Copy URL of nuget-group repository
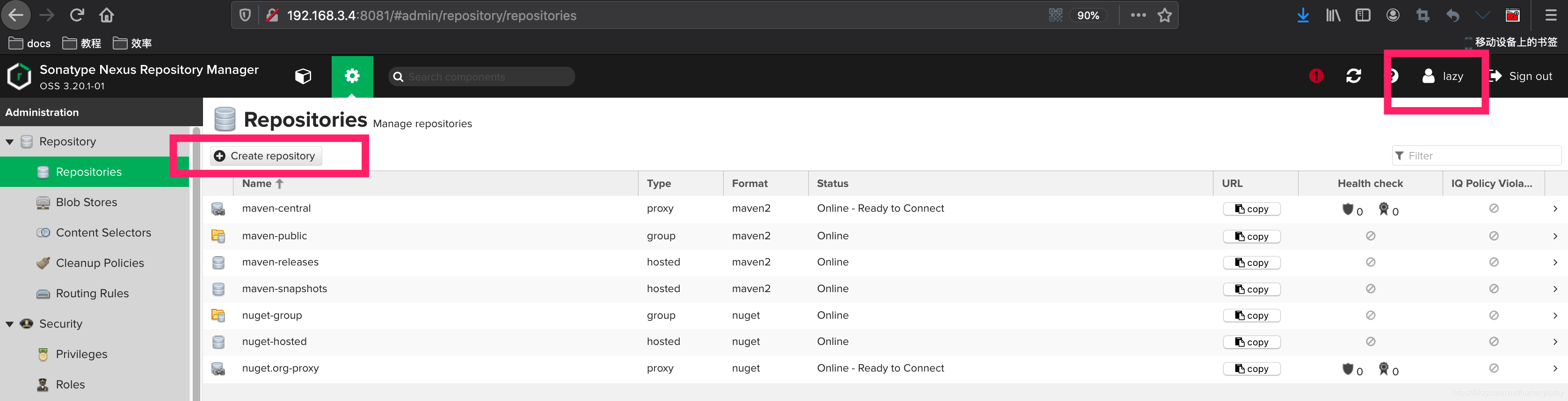 pyautogui.click(x=1251, y=316)
